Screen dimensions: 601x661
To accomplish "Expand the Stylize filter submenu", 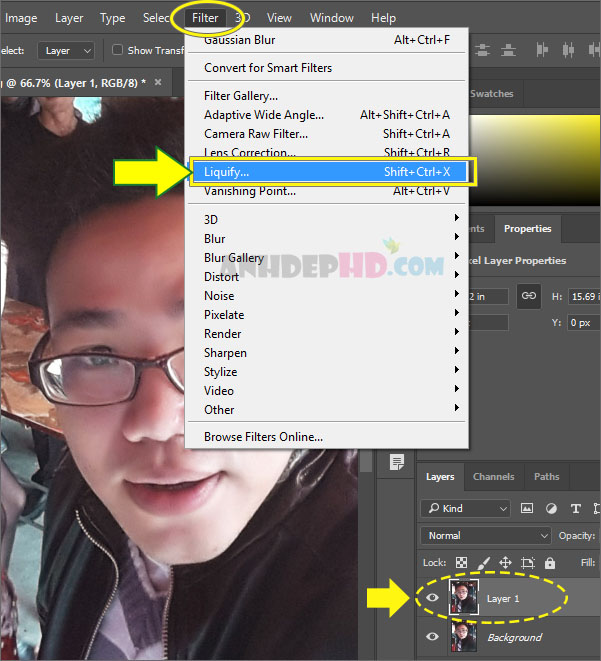I will pyautogui.click(x=327, y=371).
